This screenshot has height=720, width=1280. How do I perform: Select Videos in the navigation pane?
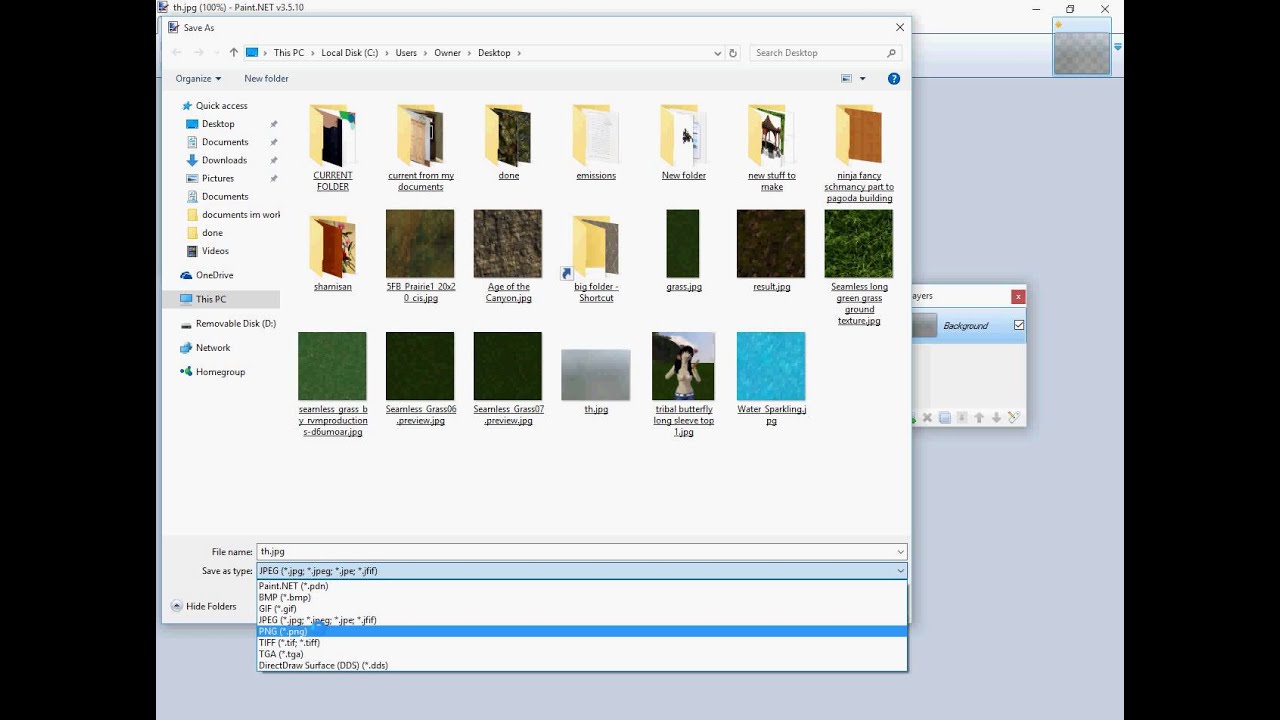215,251
